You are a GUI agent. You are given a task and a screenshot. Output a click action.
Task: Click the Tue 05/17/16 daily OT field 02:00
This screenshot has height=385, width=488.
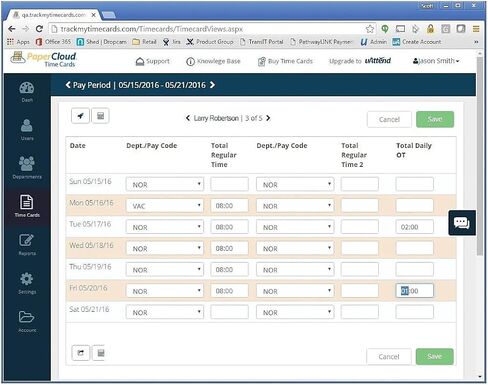415,227
